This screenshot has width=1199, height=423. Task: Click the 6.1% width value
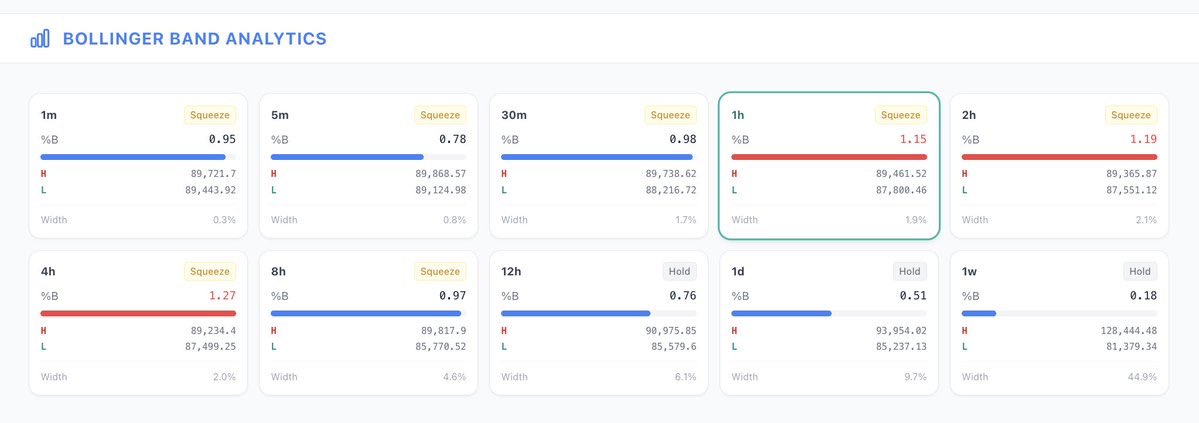[x=685, y=376]
